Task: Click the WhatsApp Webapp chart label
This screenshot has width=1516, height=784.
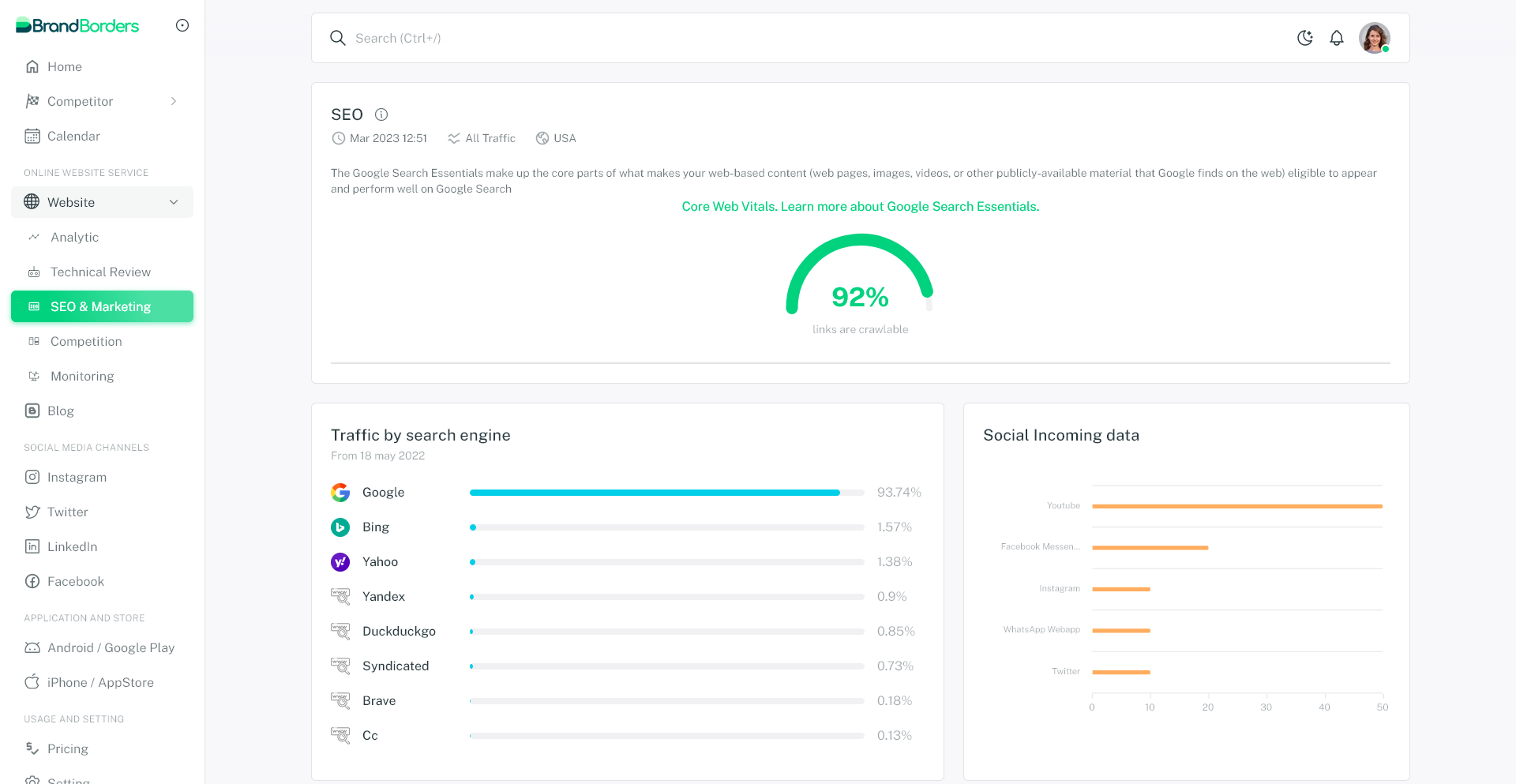Action: coord(1041,629)
